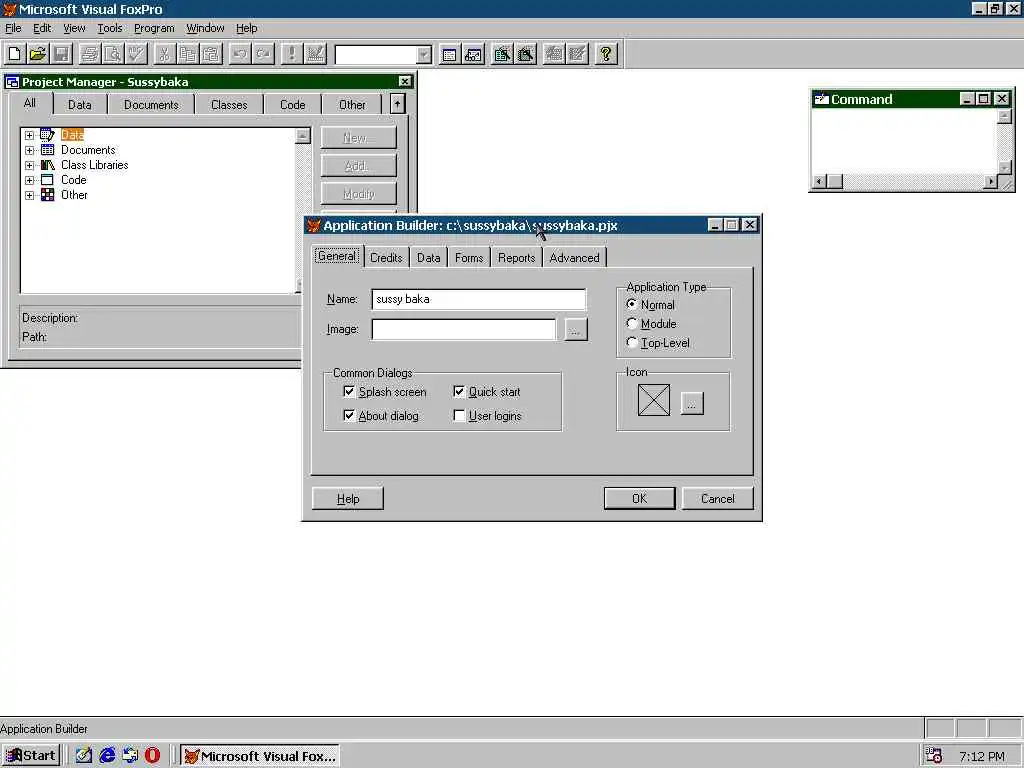
Task: Click Help button in Application Builder
Action: [x=348, y=498]
